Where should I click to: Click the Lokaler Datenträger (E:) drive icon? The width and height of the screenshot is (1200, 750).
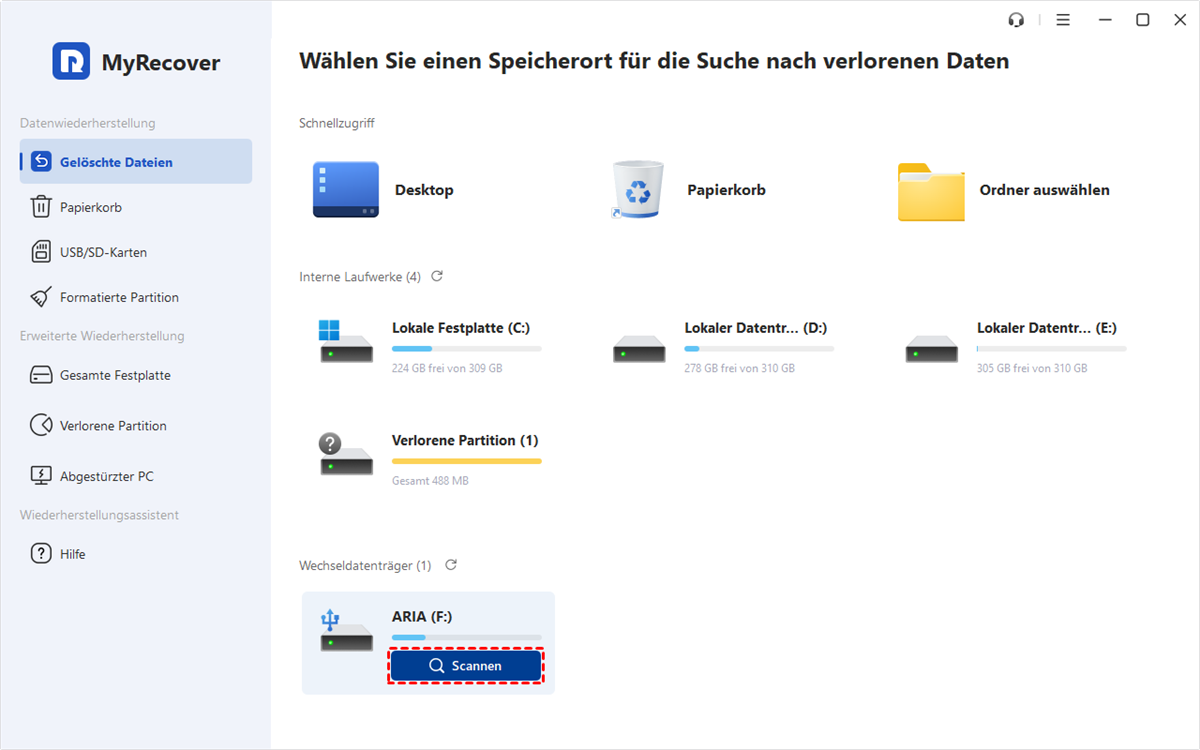931,348
